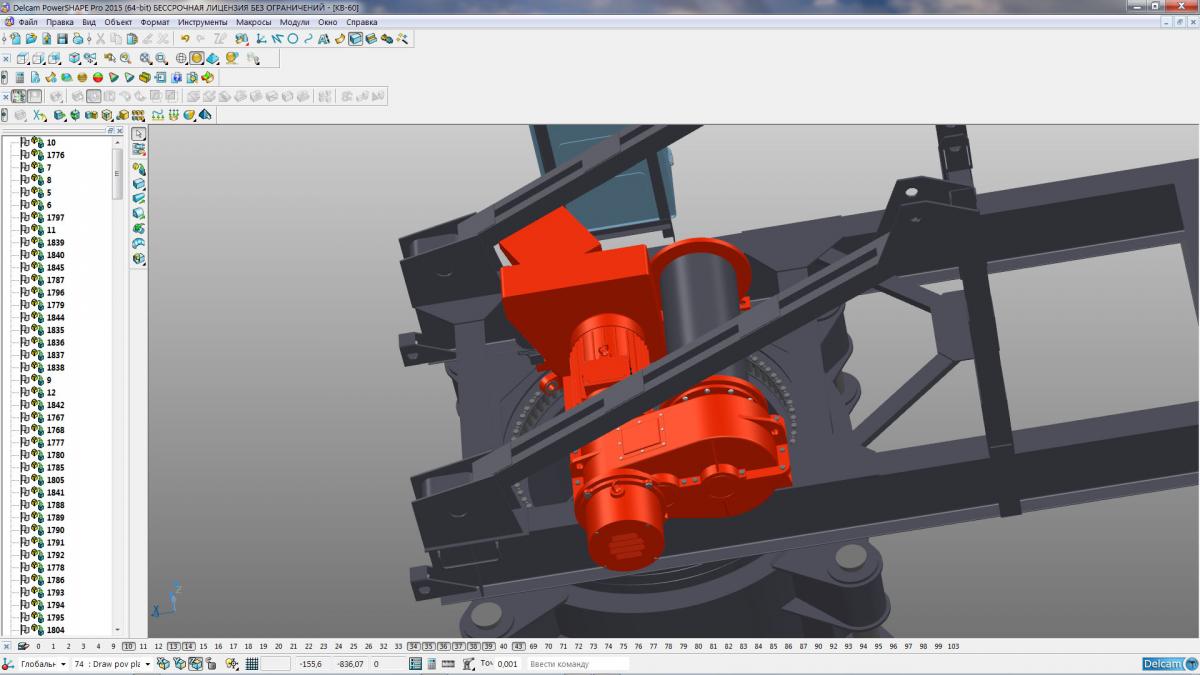The image size is (1200, 675).
Task: Select tree item 1805
Action: pos(55,480)
